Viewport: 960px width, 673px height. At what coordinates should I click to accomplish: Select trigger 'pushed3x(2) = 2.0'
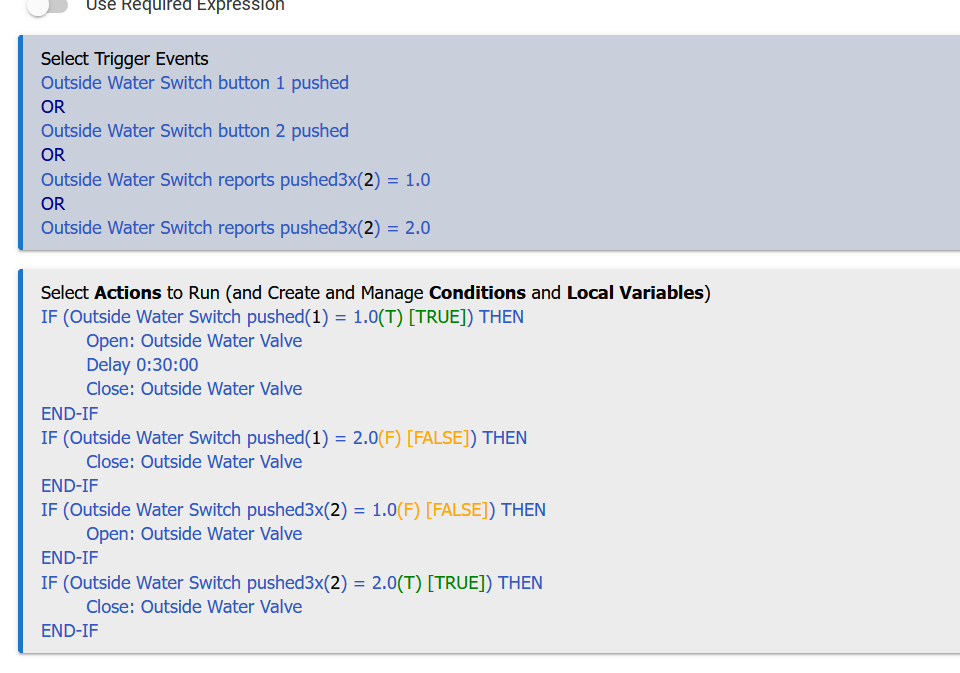235,228
